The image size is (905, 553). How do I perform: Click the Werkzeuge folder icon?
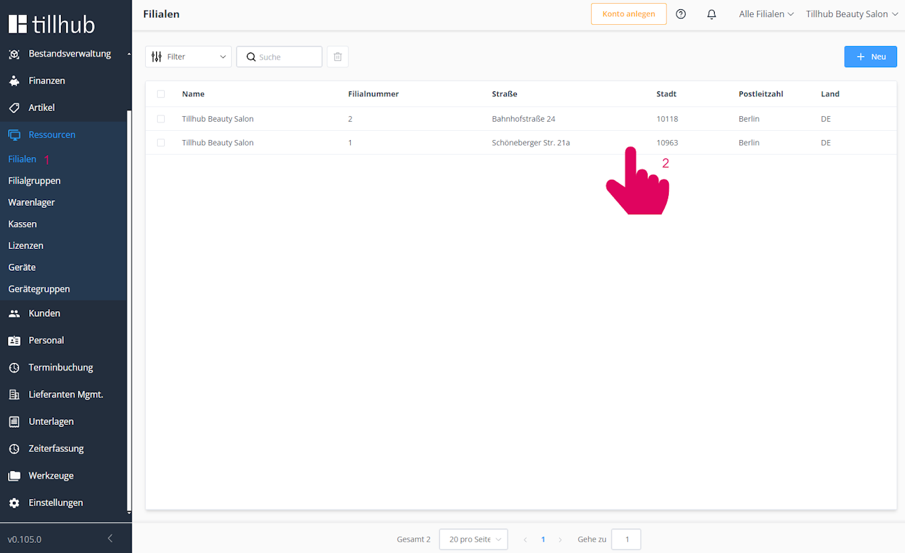coord(14,476)
